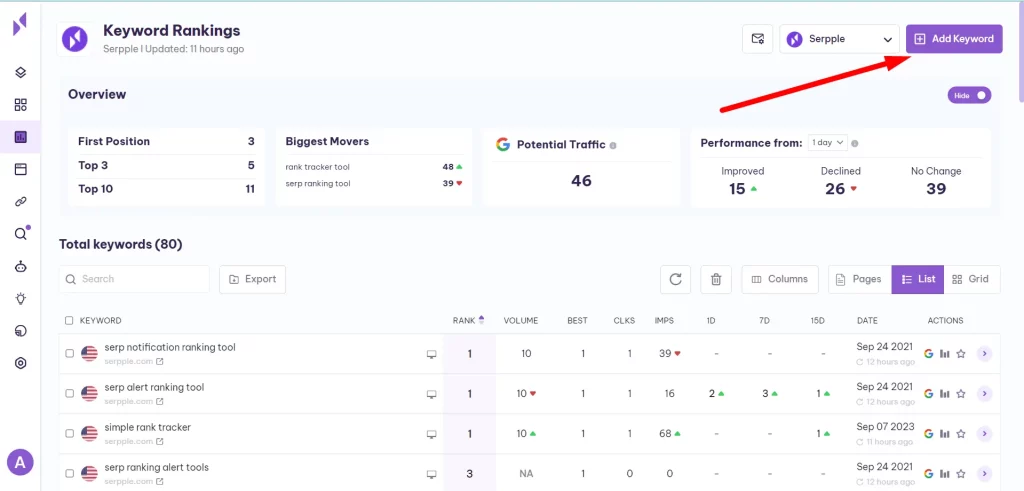Sort by IMPS column header
Image resolution: width=1024 pixels, height=491 pixels.
tap(664, 321)
